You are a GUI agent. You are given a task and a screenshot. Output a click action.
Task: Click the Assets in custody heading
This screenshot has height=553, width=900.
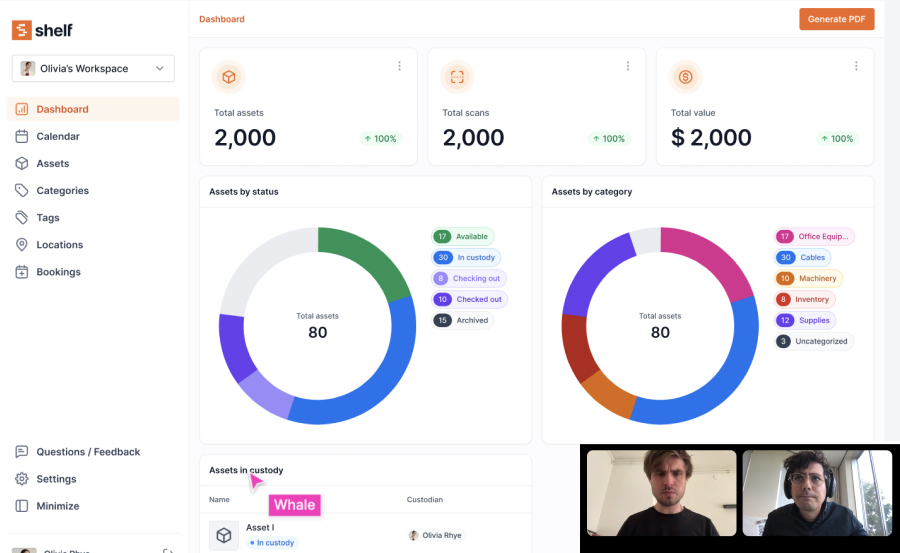[246, 470]
